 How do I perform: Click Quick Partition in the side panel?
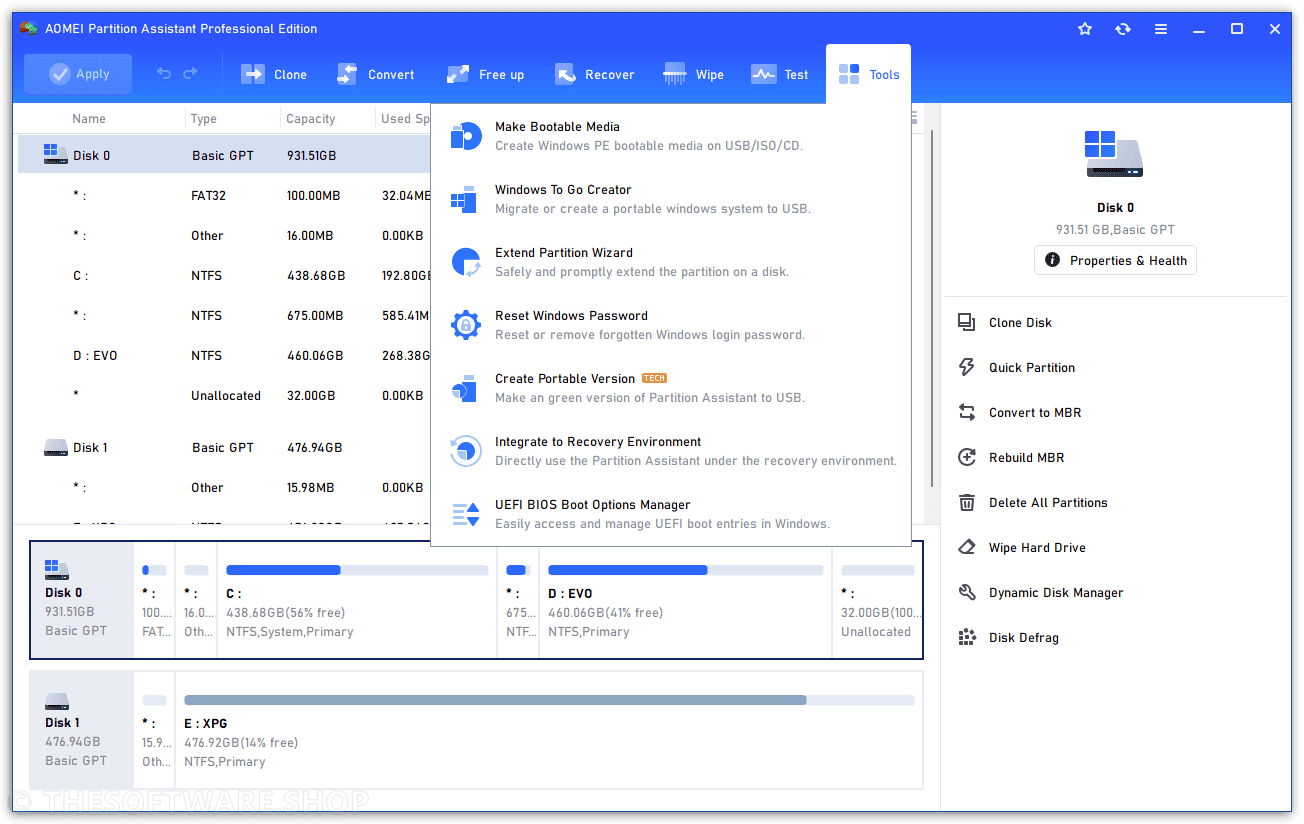click(x=1032, y=367)
